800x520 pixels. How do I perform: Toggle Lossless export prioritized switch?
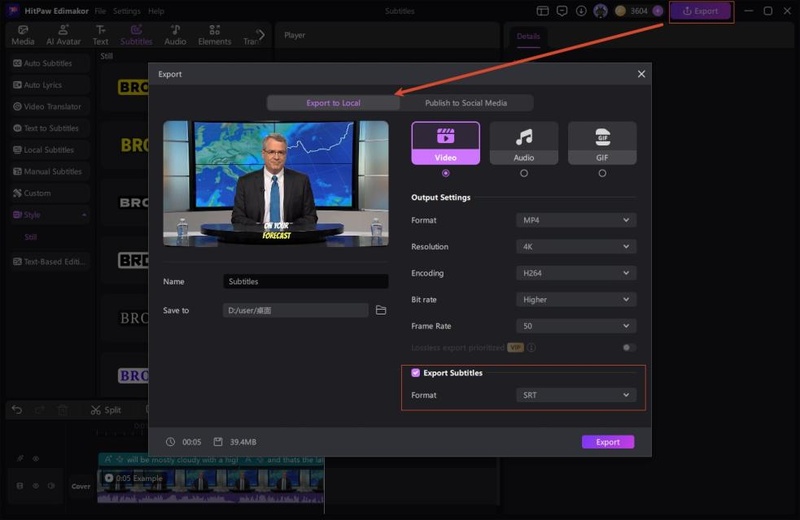(x=629, y=348)
